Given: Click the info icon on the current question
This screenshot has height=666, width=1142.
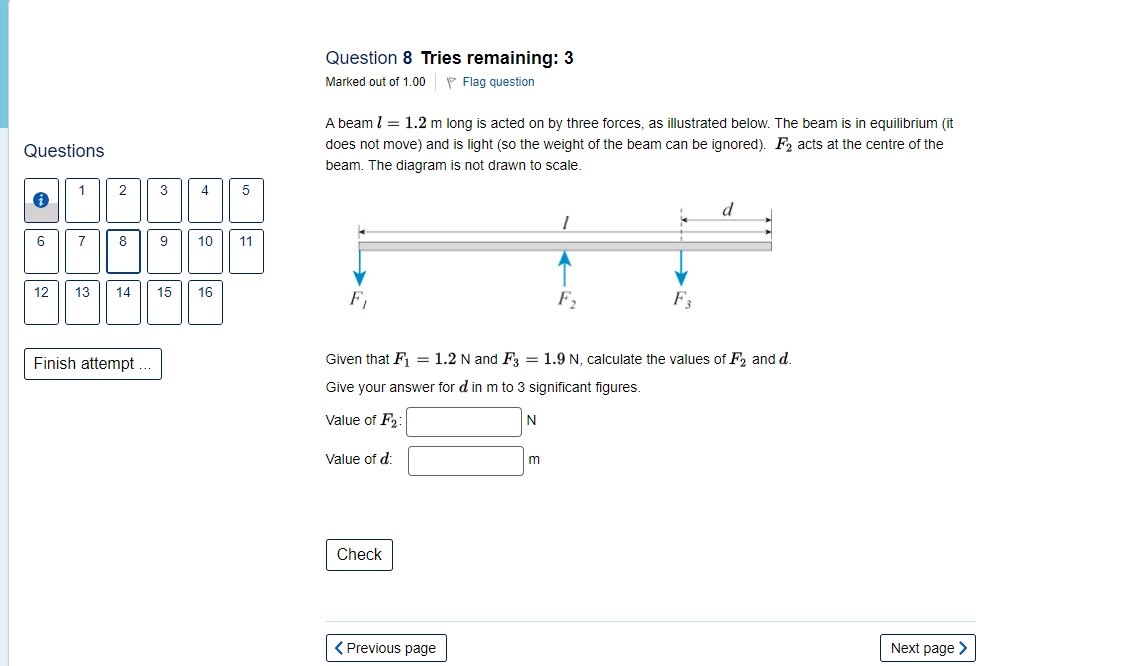Looking at the screenshot, I should [x=40, y=201].
